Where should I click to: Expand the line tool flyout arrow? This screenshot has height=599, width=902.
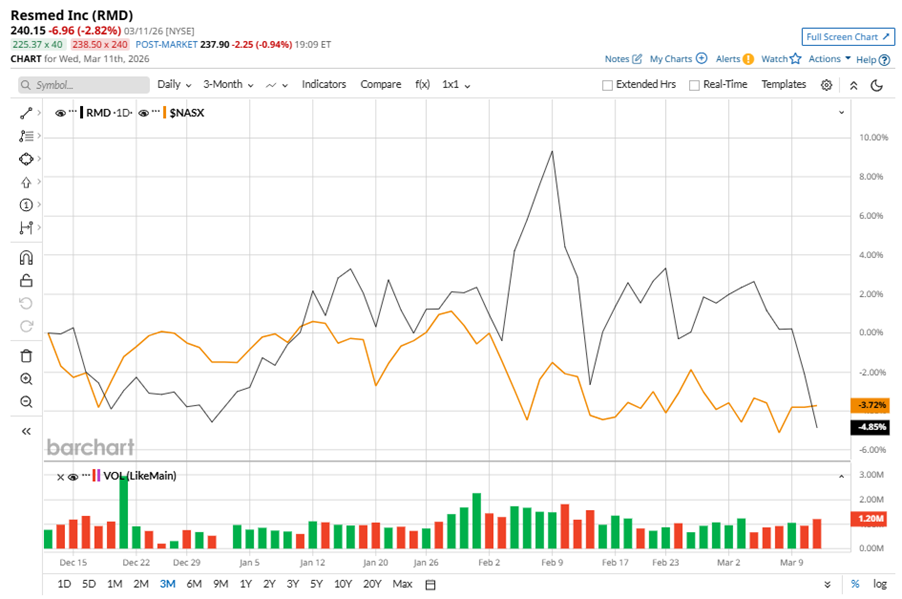pyautogui.click(x=39, y=113)
